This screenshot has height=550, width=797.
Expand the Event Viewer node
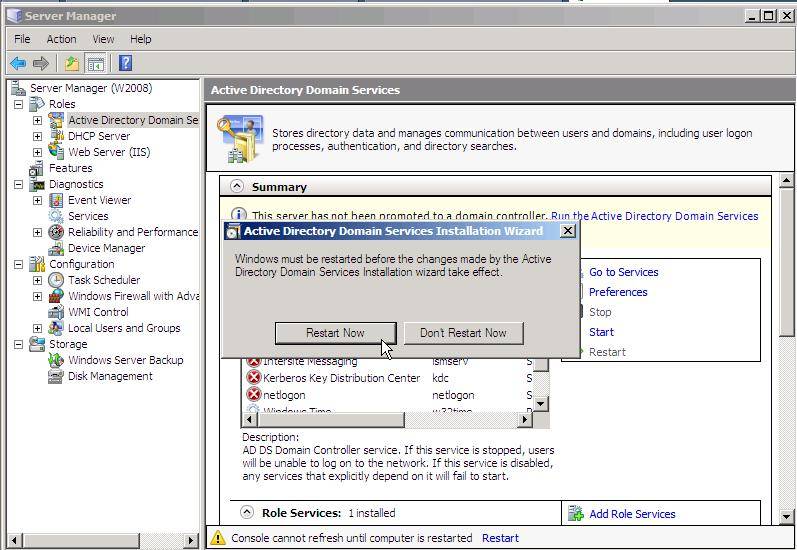coord(38,200)
